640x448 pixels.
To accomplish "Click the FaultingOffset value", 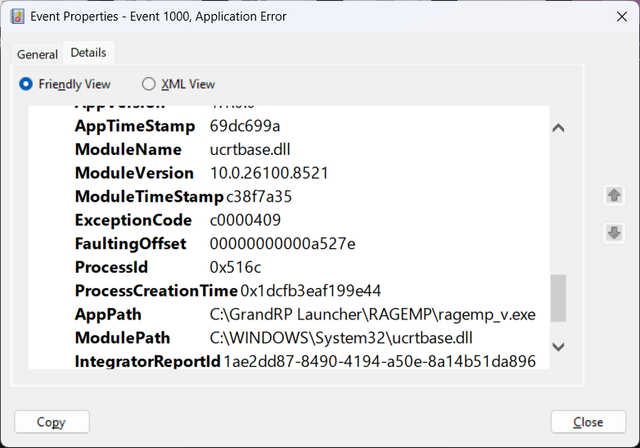I will click(x=282, y=244).
